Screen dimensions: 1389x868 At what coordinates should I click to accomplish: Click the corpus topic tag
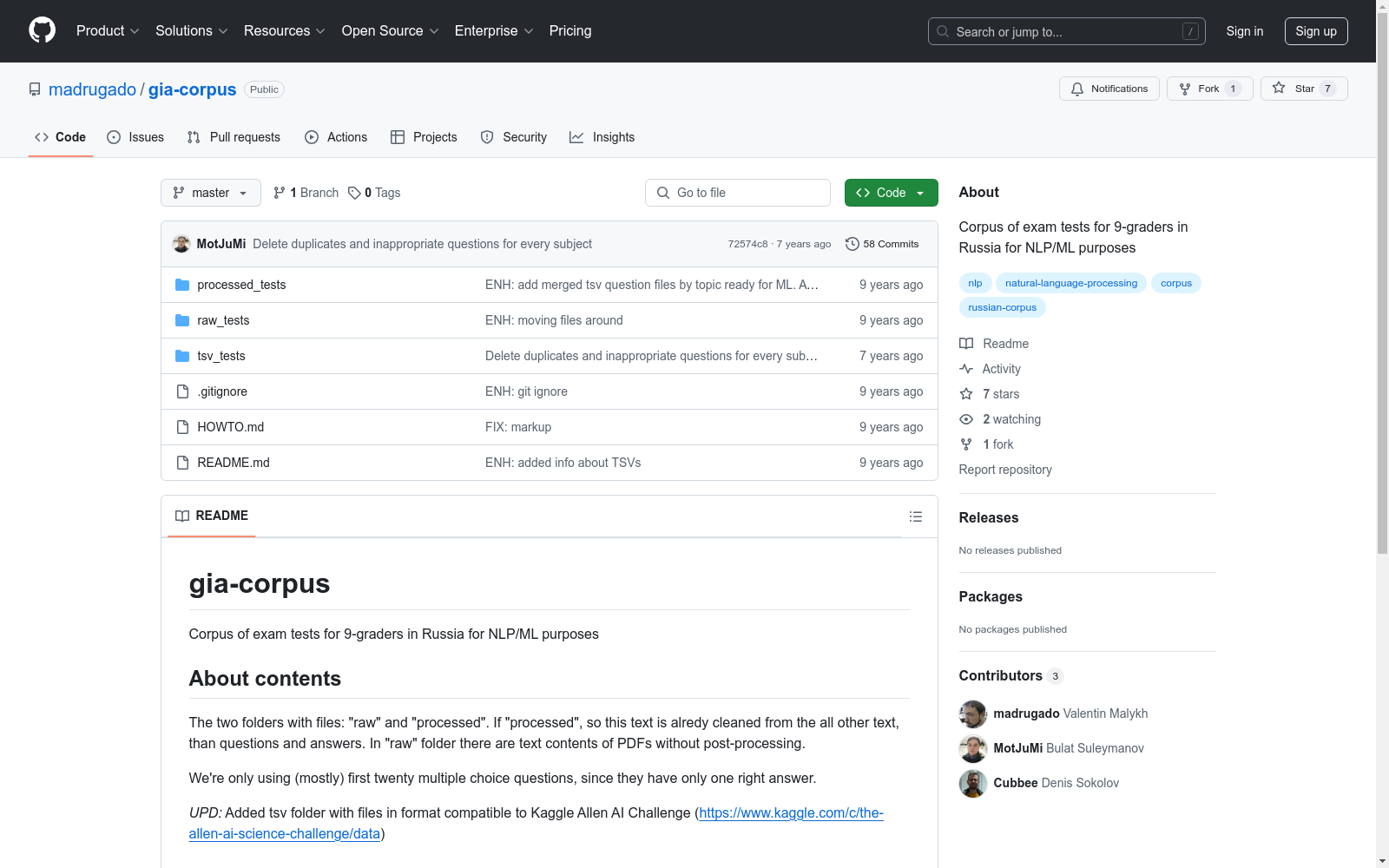[1176, 283]
